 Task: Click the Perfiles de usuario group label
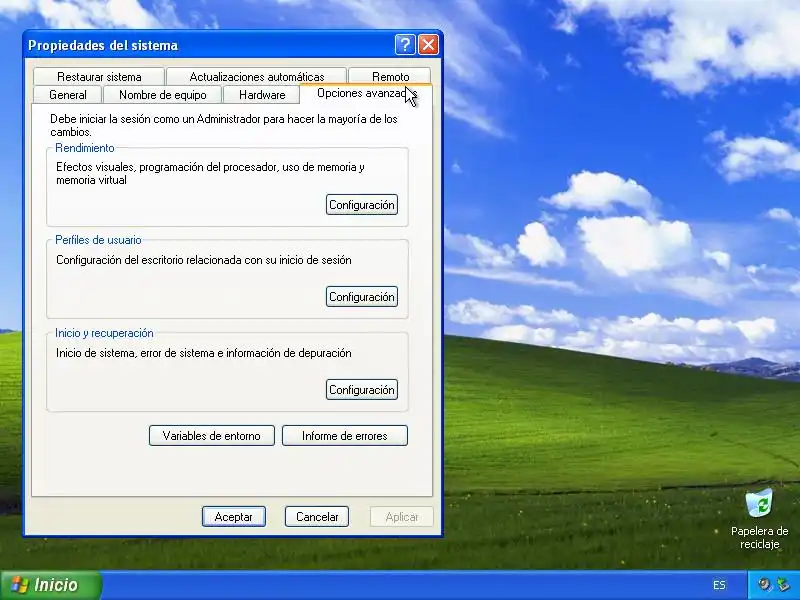pos(98,240)
